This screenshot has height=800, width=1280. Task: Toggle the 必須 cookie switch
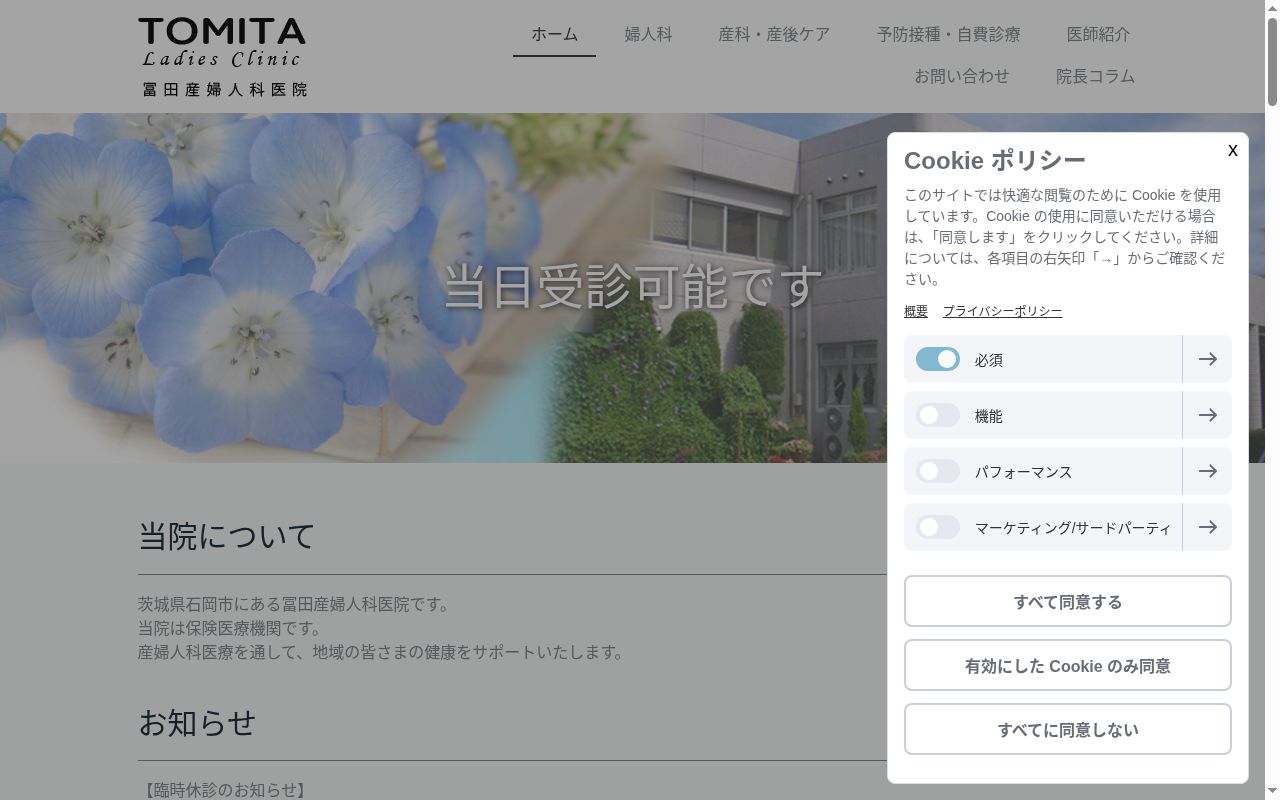tap(938, 359)
